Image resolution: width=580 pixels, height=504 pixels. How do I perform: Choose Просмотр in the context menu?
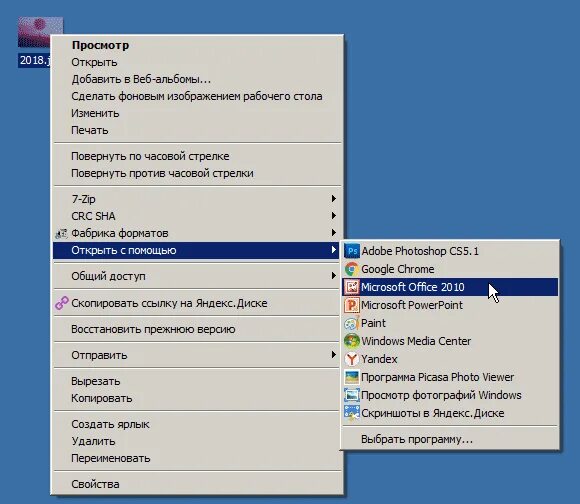[197, 45]
